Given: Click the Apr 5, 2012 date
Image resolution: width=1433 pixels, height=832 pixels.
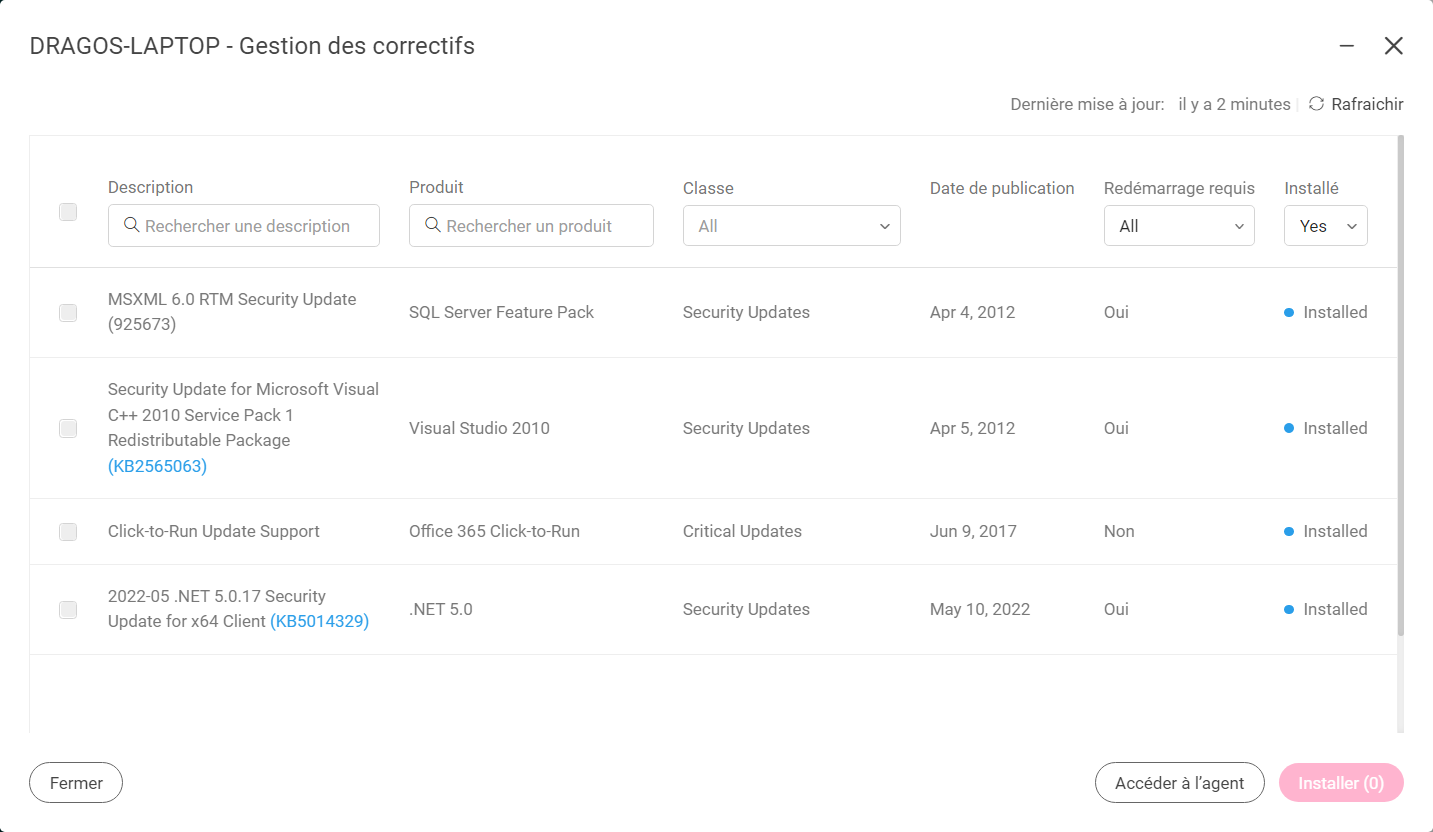Looking at the screenshot, I should 972,428.
